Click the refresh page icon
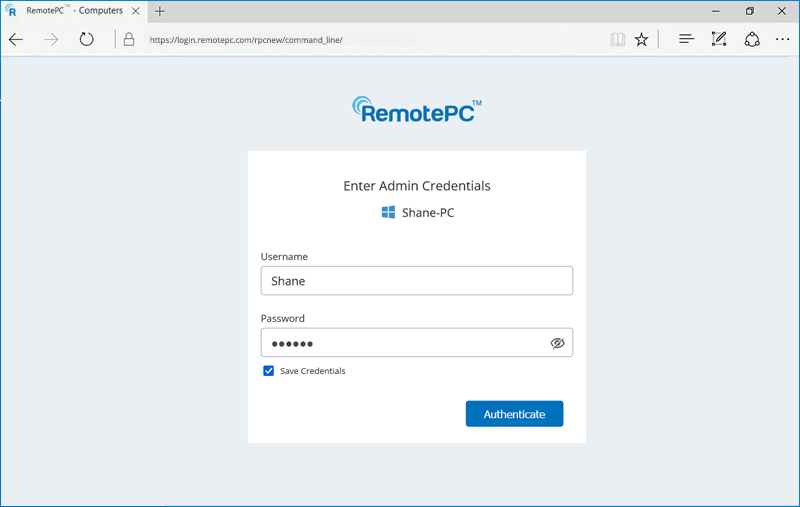This screenshot has width=800, height=507. click(87, 40)
